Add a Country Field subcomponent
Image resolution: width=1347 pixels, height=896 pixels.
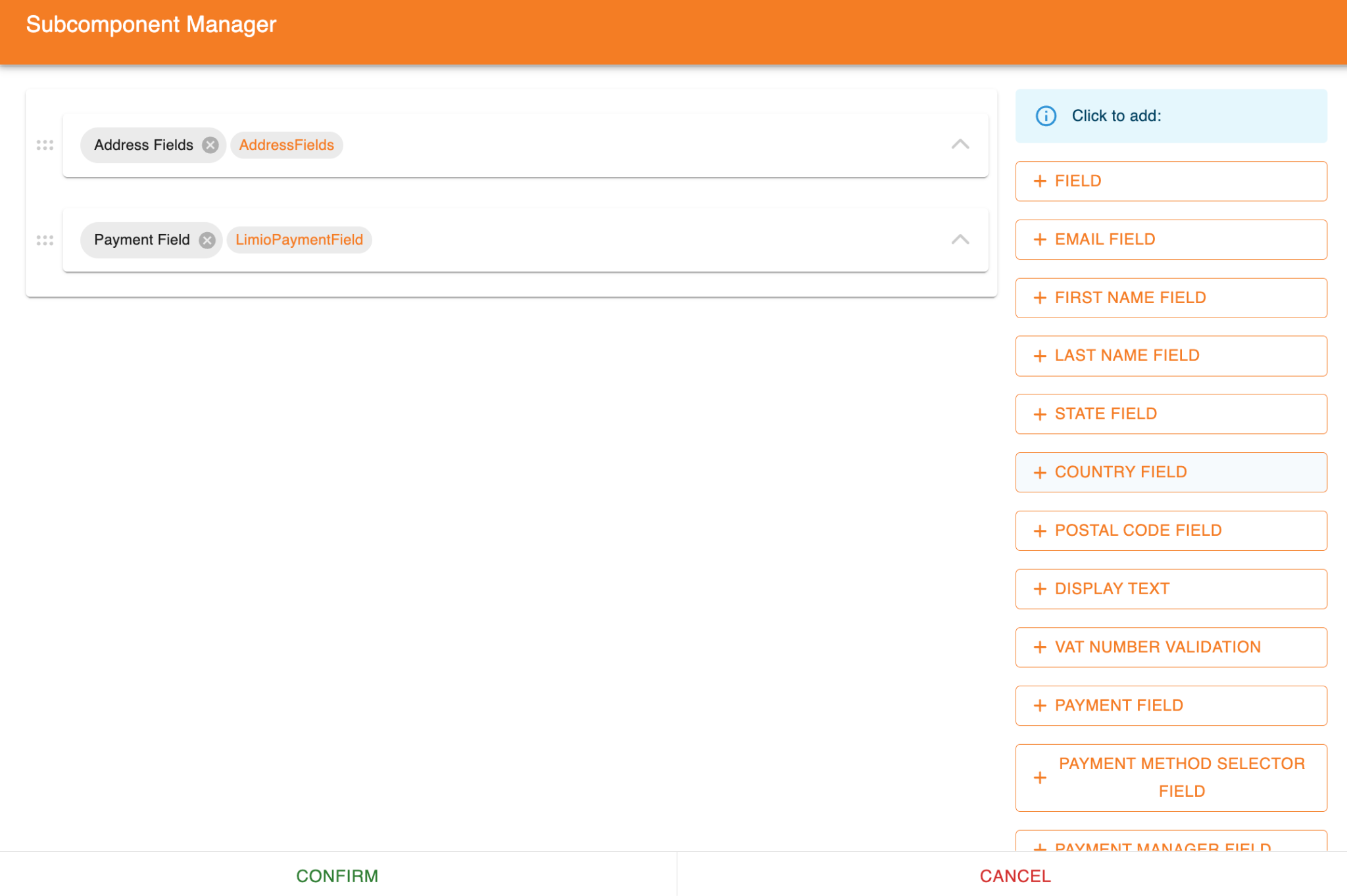coord(1171,472)
